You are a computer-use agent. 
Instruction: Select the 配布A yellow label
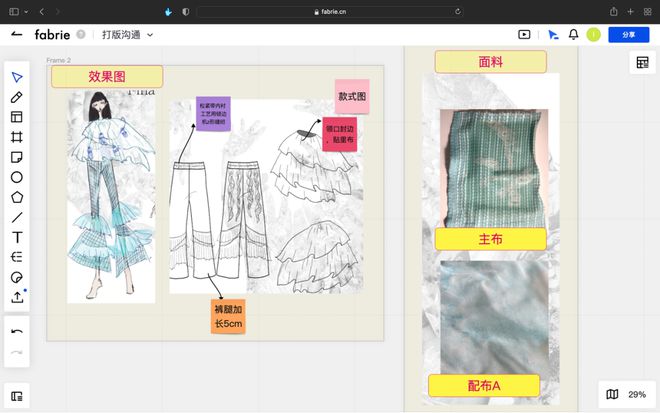coord(484,386)
